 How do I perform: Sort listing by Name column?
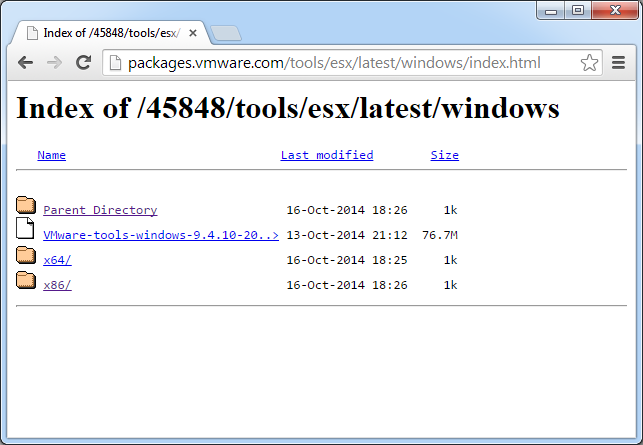(52, 155)
